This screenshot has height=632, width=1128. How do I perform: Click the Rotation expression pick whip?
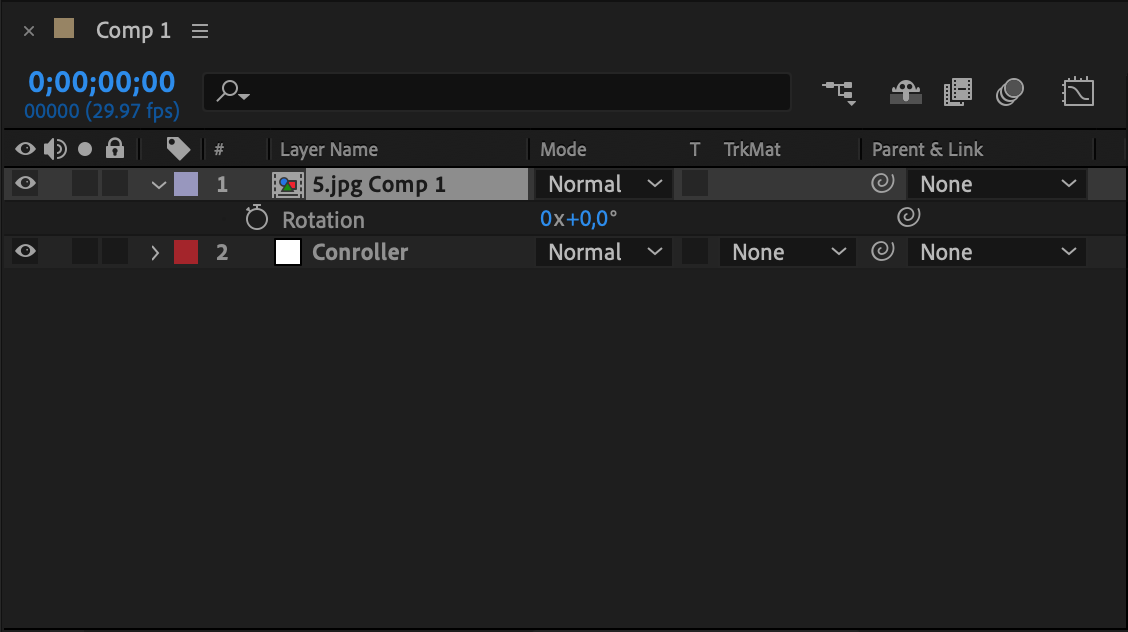pyautogui.click(x=908, y=217)
